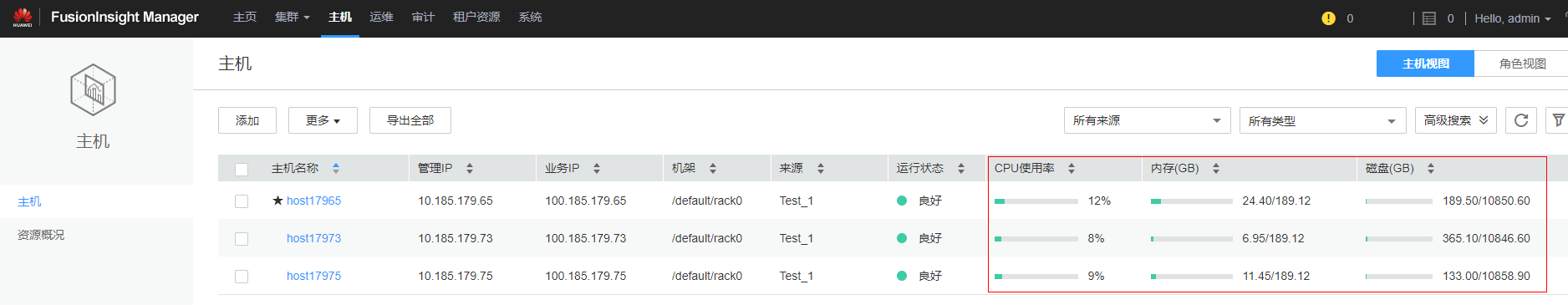Screen dimensions: 1568x305
Task: Open the host17973 link
Action: 313,238
